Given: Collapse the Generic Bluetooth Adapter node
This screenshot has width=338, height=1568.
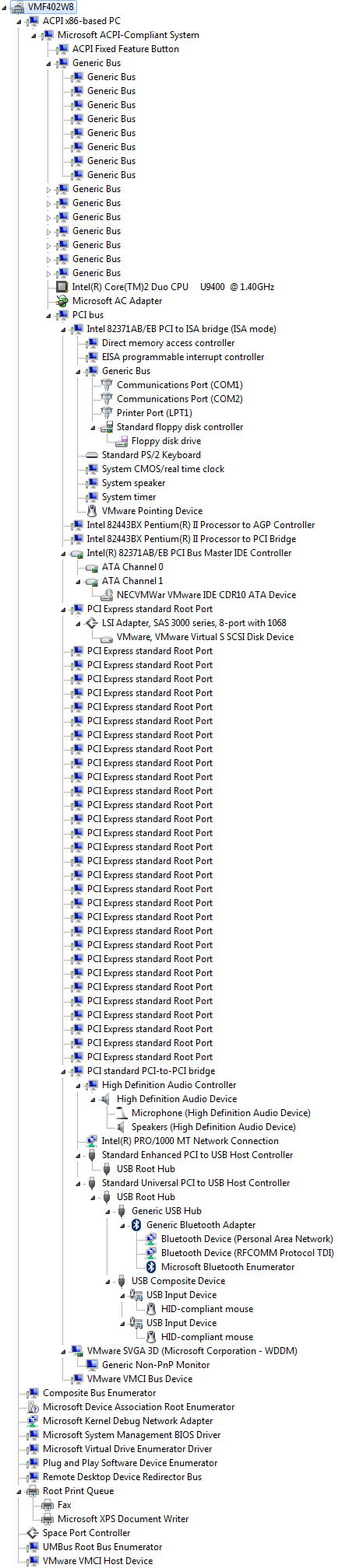Looking at the screenshot, I should [123, 1225].
